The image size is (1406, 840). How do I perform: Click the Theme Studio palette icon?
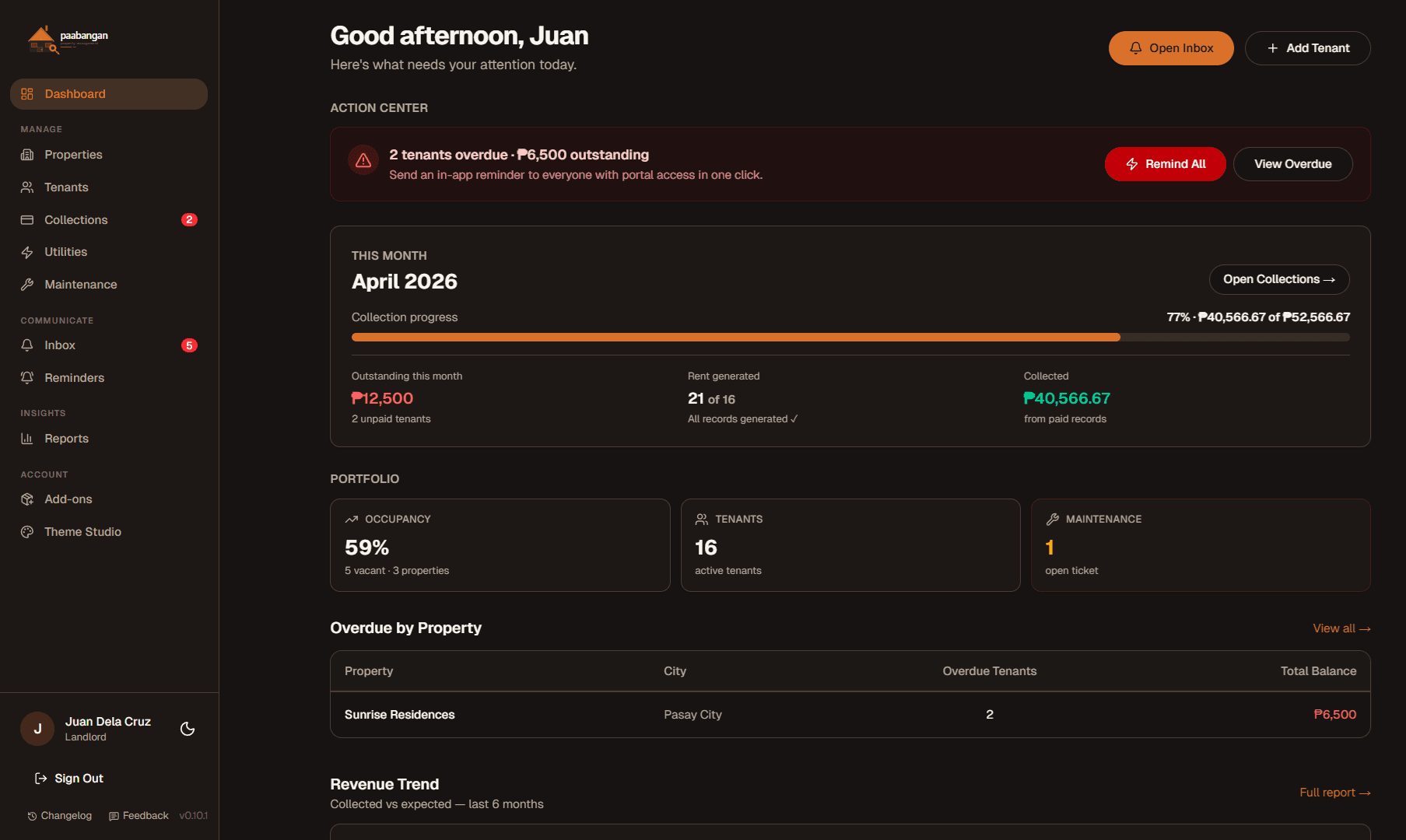[x=27, y=532]
